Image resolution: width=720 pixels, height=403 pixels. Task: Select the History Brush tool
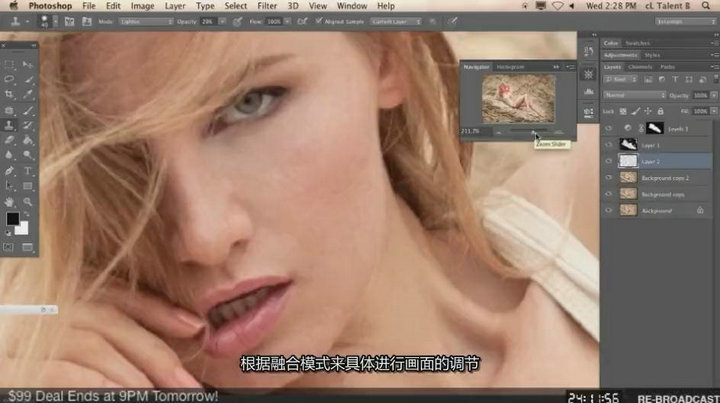coord(28,125)
